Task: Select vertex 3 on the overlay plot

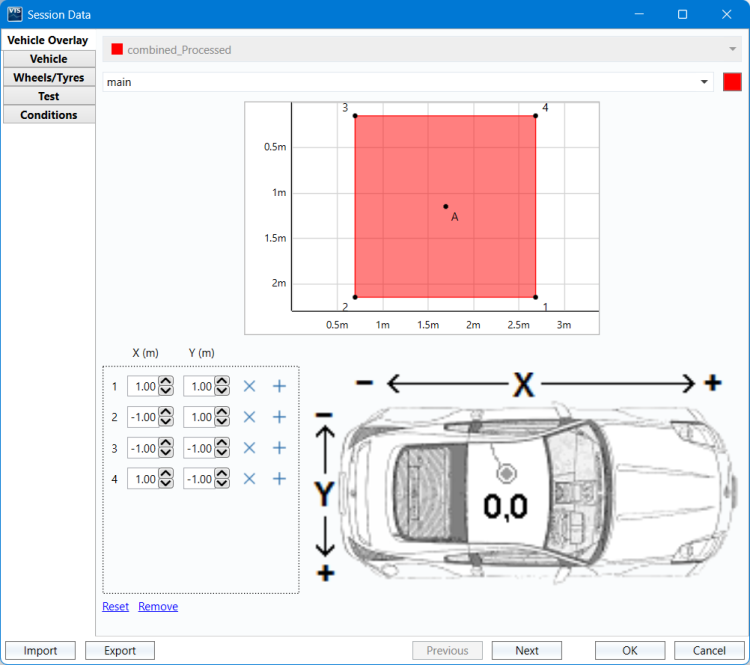Action: (x=355, y=116)
